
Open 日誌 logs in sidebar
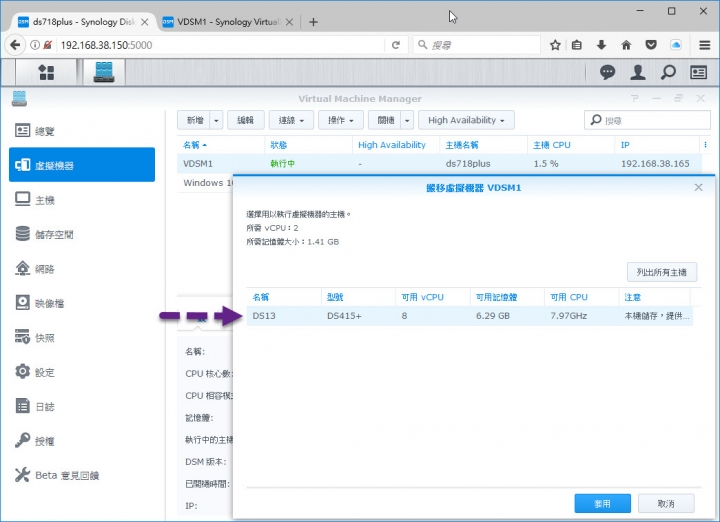[x=82, y=406]
